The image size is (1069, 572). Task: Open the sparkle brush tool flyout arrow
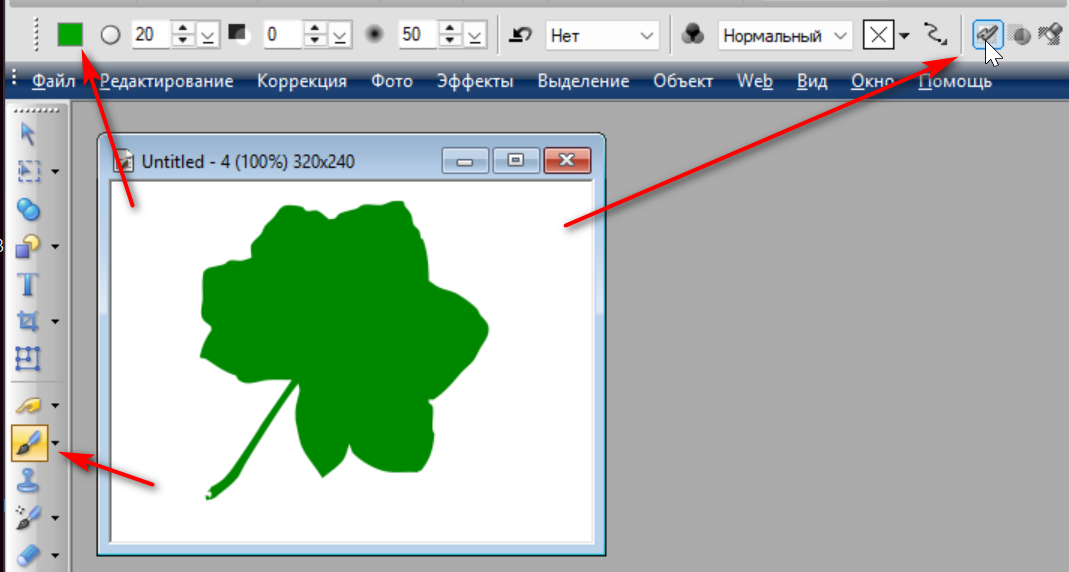[x=55, y=519]
